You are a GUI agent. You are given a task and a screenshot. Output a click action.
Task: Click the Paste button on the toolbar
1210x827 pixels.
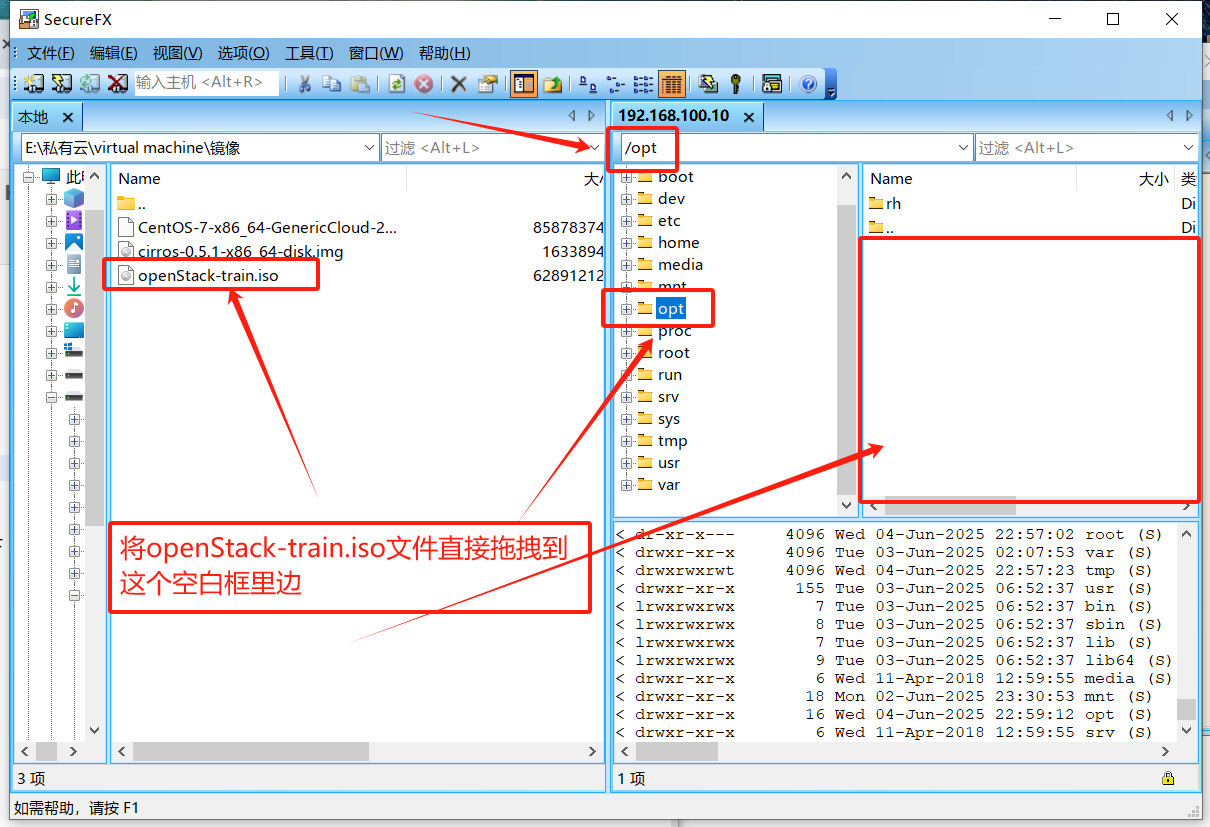[x=362, y=84]
